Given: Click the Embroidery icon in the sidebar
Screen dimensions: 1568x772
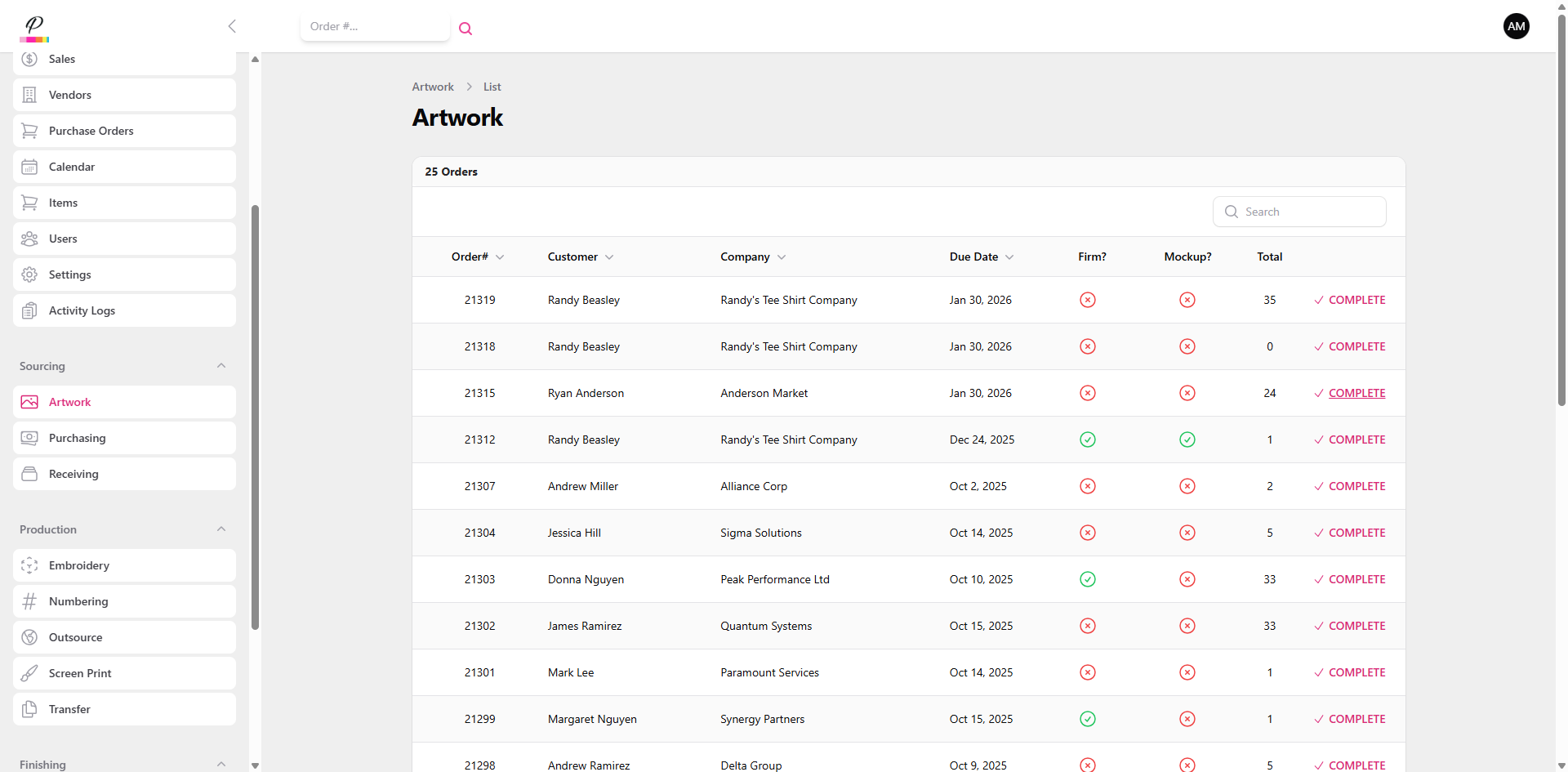Looking at the screenshot, I should pos(29,565).
